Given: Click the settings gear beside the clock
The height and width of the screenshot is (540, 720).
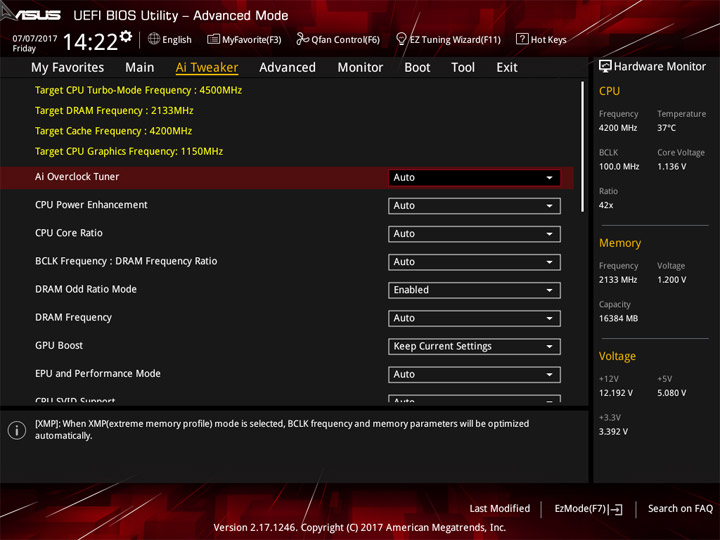Looking at the screenshot, I should [126, 36].
